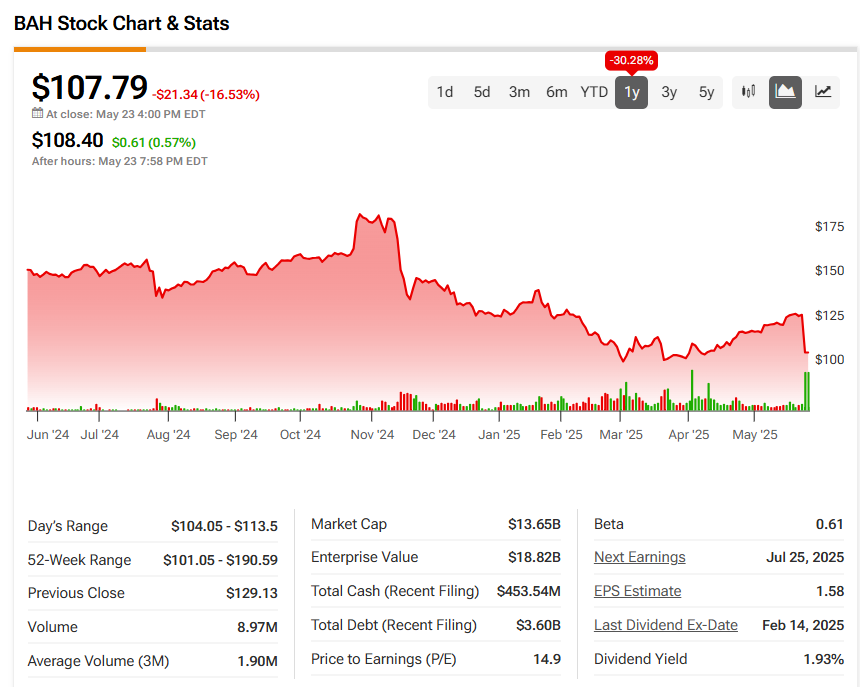
Task: Click the Total Cash value $453.54M
Action: click(529, 591)
